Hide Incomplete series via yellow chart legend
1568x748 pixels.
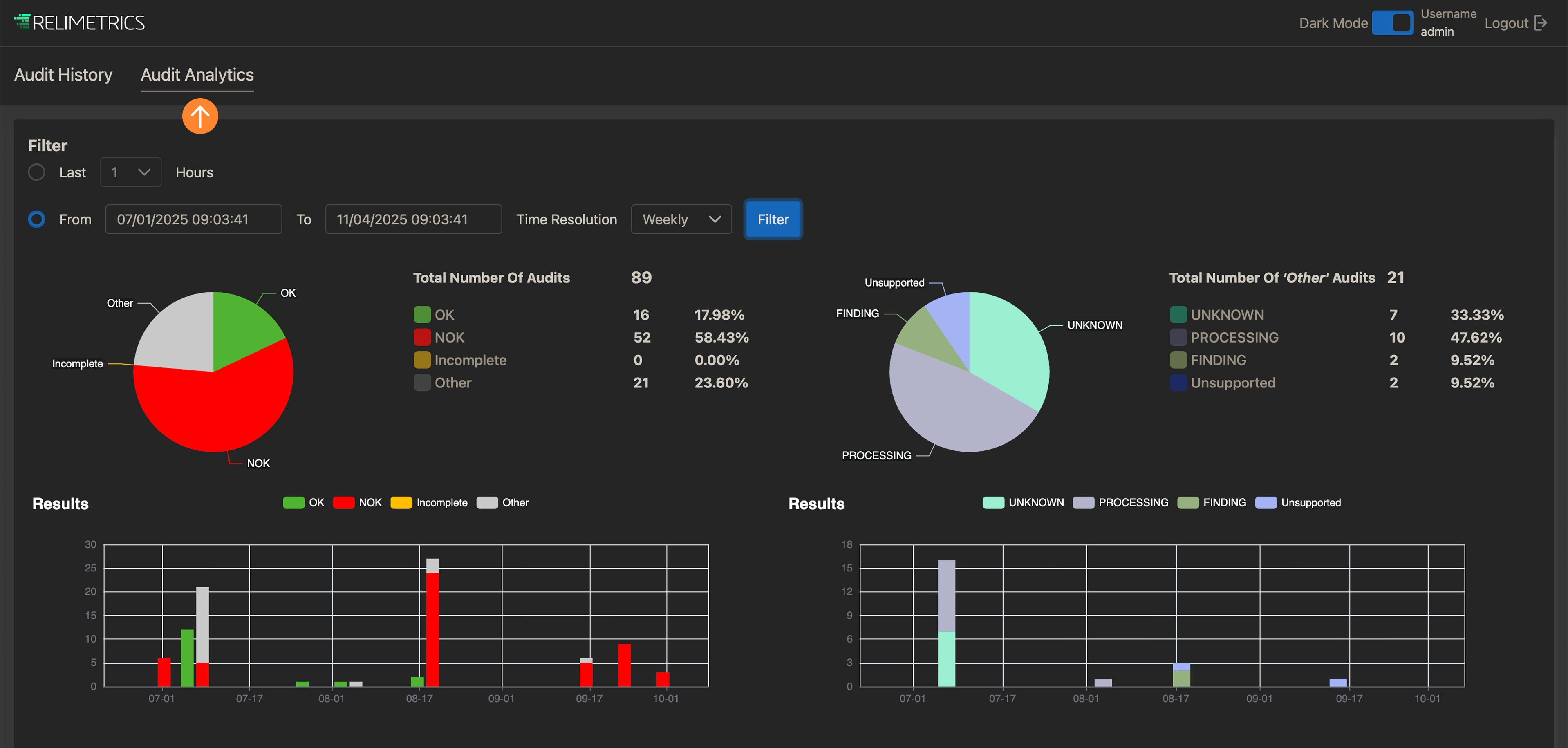point(401,503)
